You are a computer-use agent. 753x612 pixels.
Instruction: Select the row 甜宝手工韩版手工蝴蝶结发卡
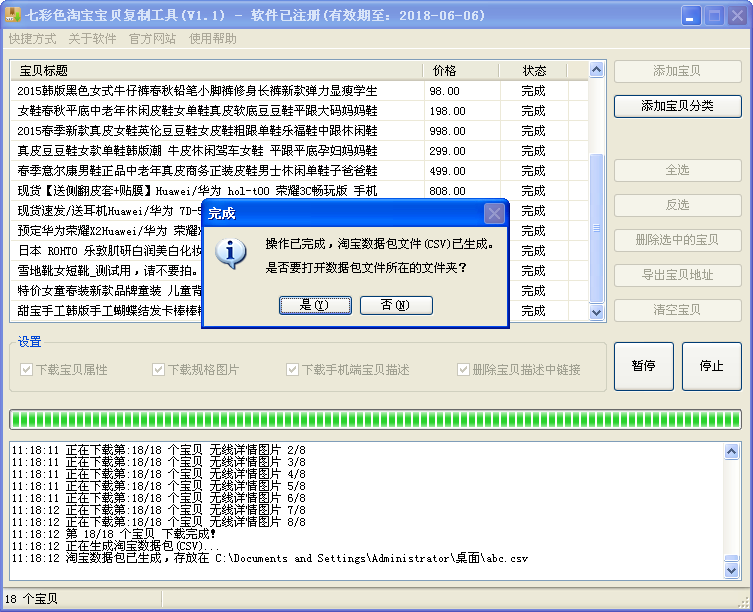click(x=107, y=311)
